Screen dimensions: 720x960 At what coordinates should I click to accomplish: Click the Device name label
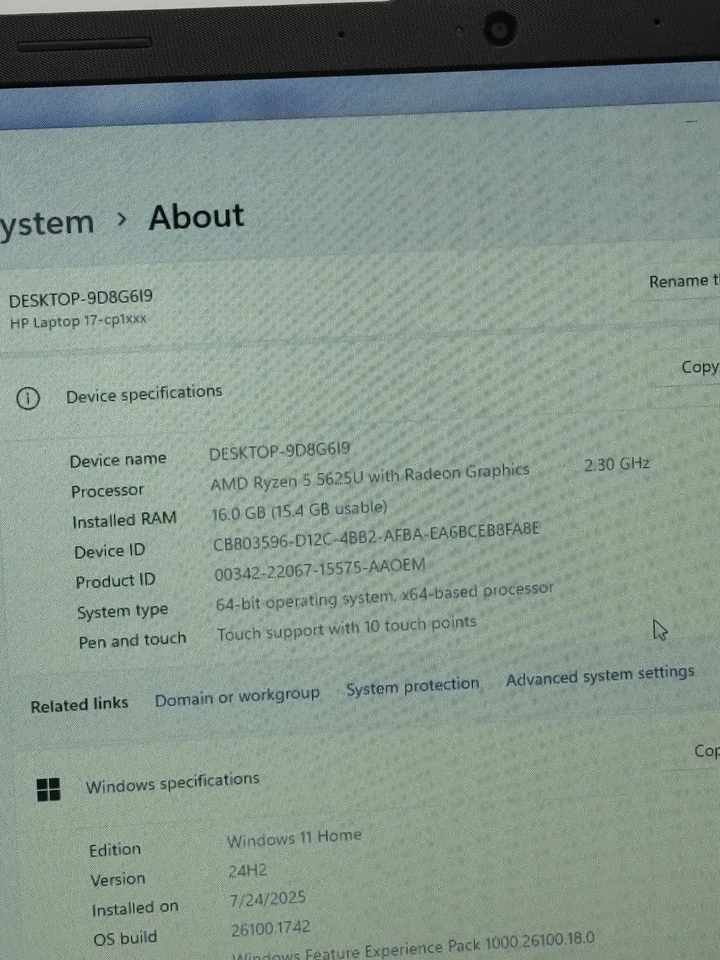tap(118, 460)
